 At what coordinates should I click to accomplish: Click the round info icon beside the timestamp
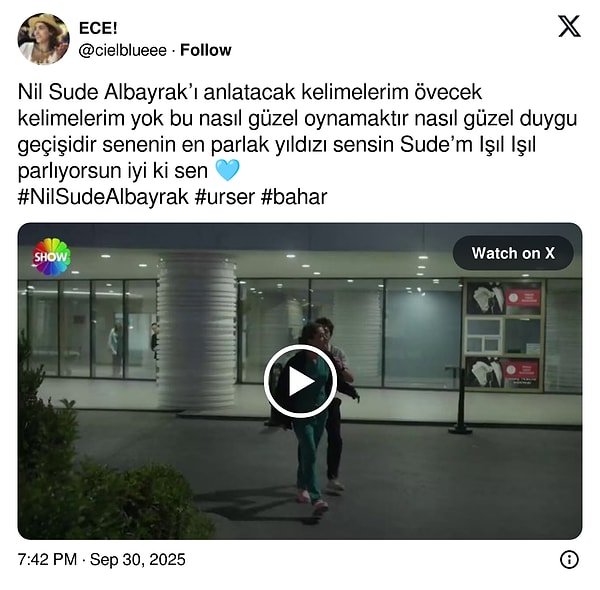pyautogui.click(x=569, y=560)
